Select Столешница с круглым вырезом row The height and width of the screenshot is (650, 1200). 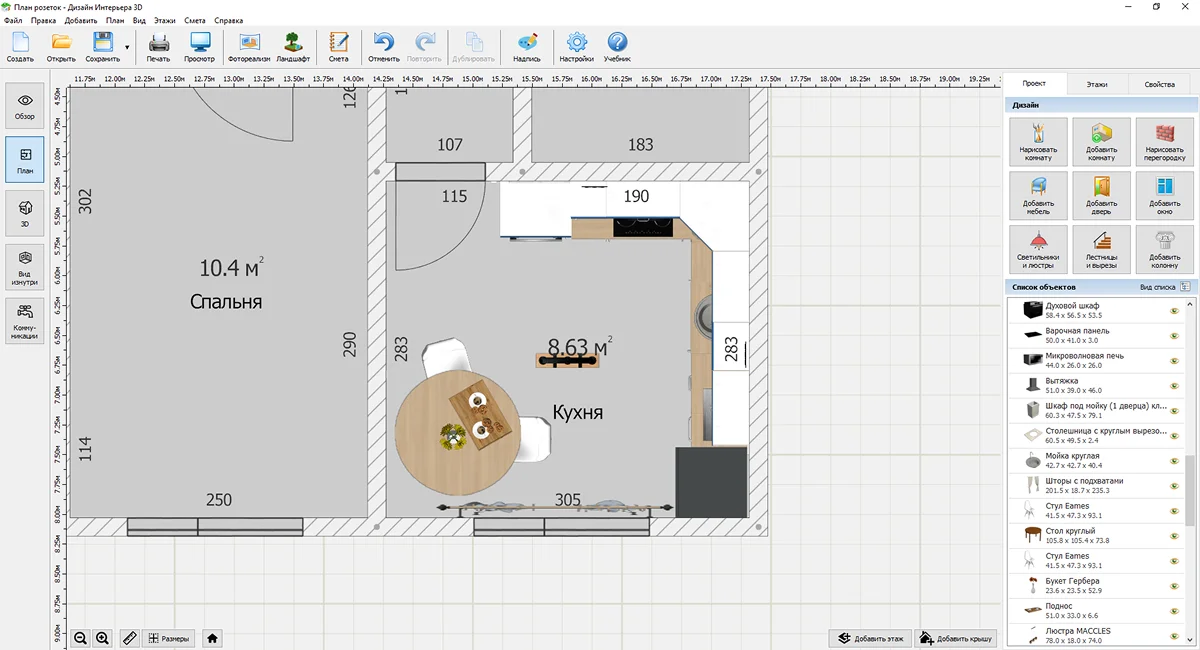(1095, 435)
